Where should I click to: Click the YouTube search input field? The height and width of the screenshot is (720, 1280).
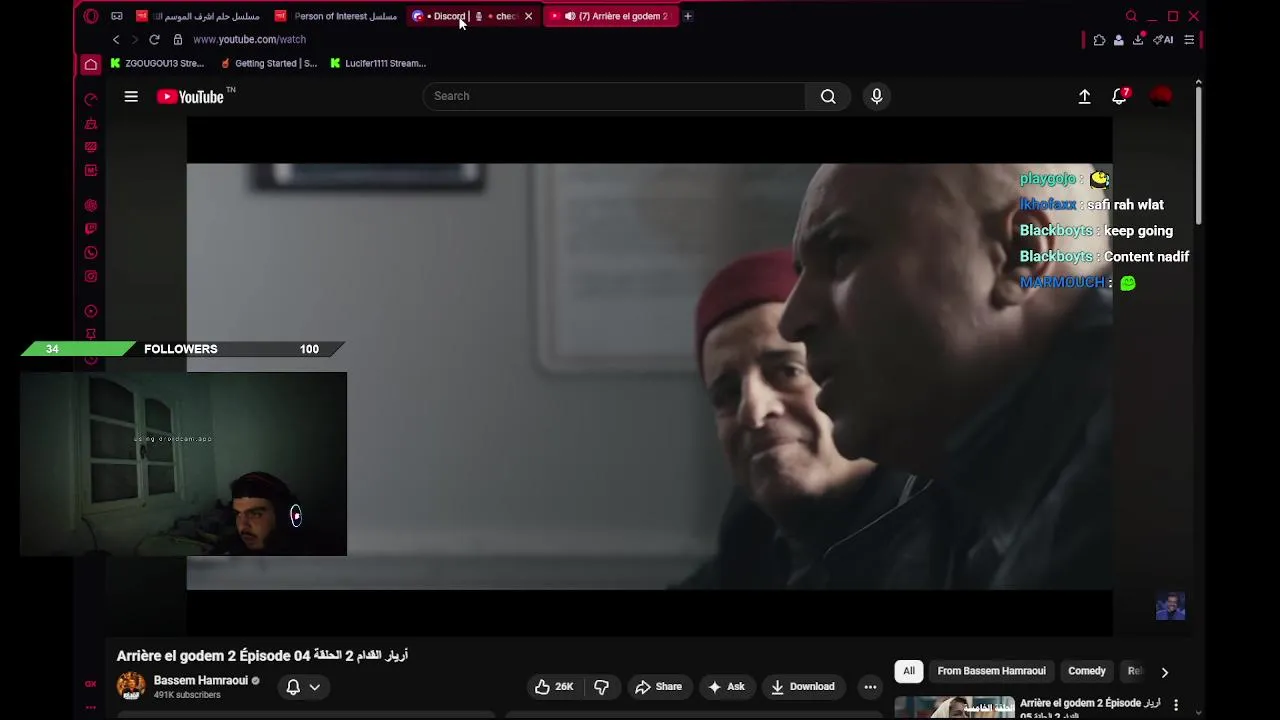[x=614, y=96]
